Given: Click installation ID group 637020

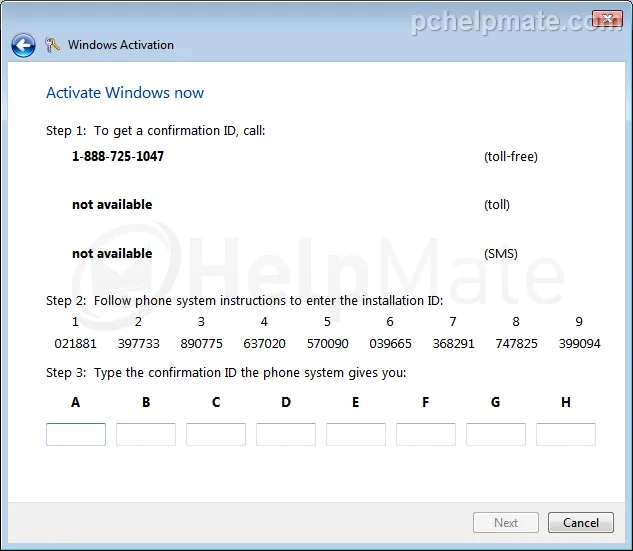Looking at the screenshot, I should pos(264,344).
